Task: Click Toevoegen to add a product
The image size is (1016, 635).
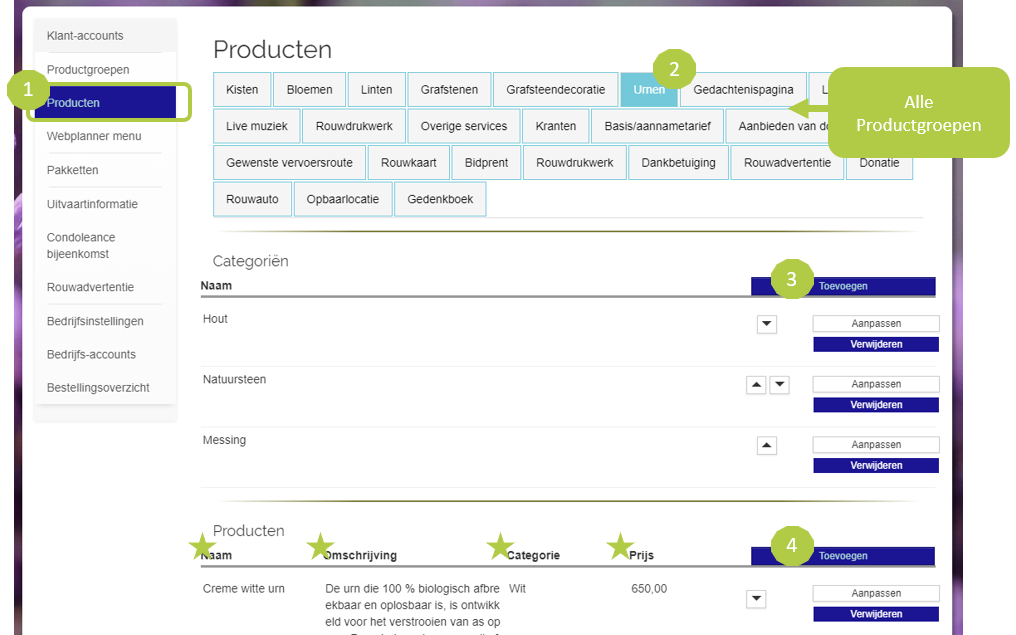Action: (x=843, y=556)
